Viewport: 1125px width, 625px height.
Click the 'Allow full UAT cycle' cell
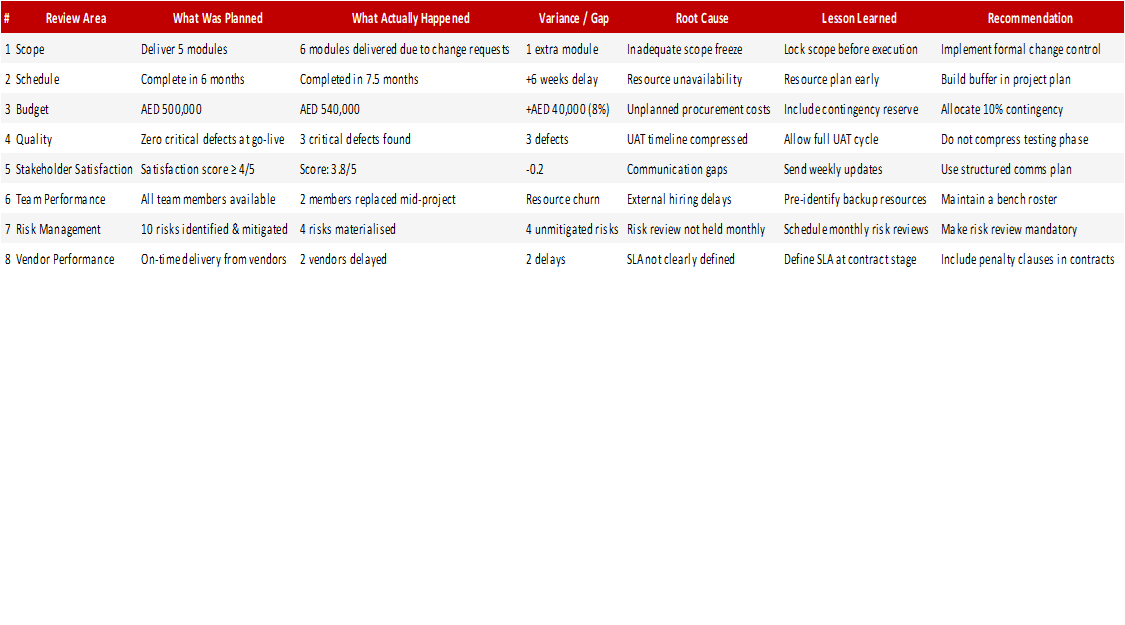[x=831, y=140]
